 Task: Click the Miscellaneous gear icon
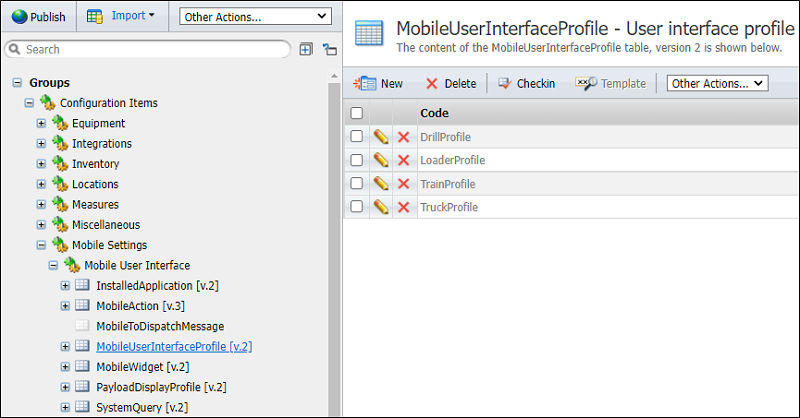pos(60,225)
